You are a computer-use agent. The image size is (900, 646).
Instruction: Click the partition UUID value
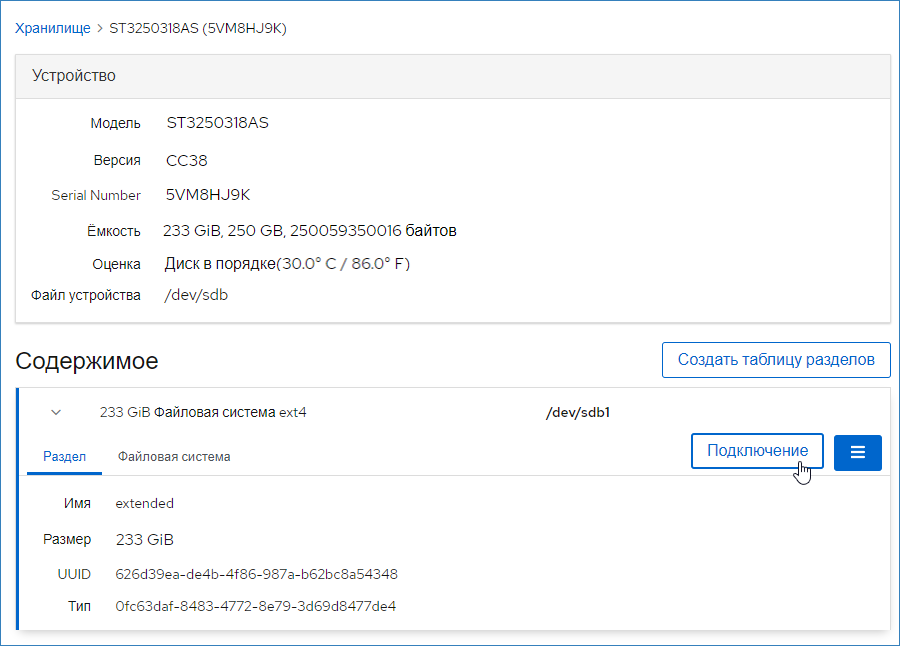tap(256, 574)
